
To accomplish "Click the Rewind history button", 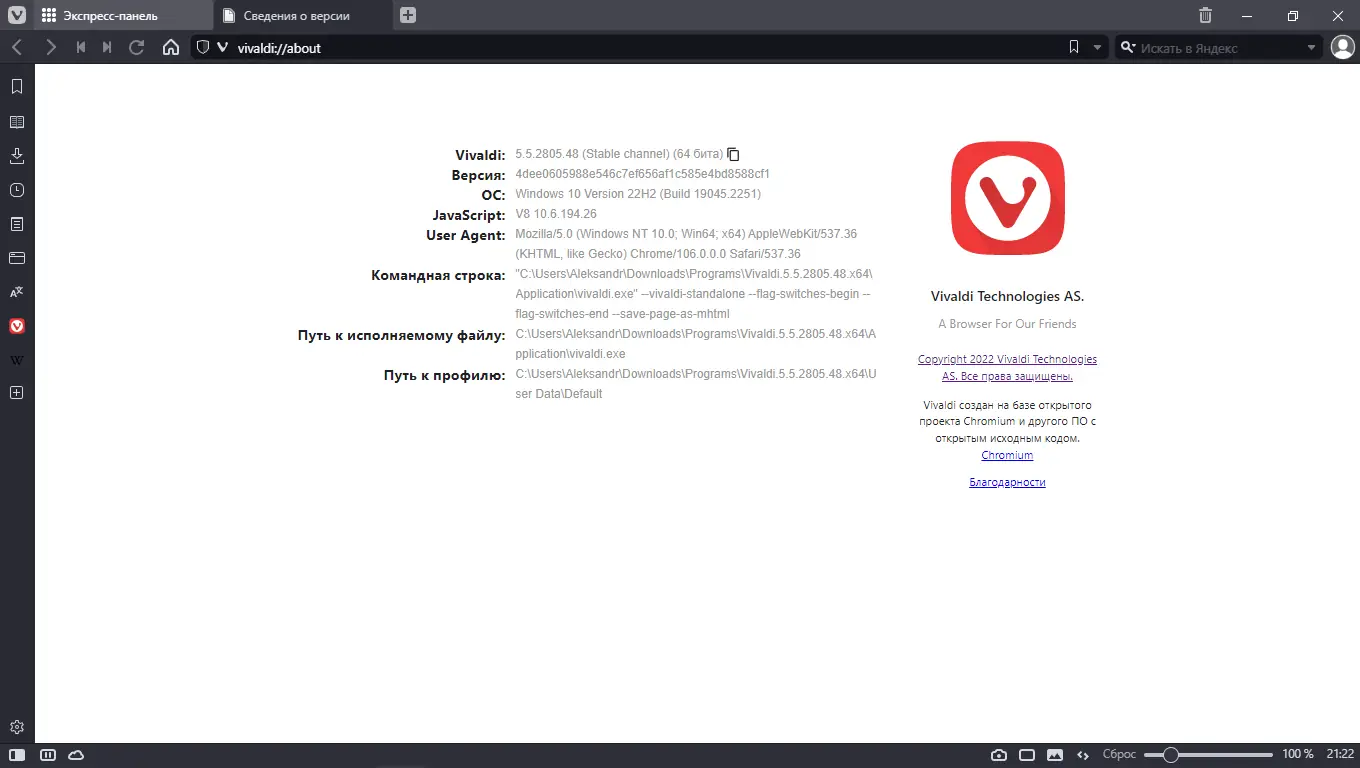I will [81, 47].
